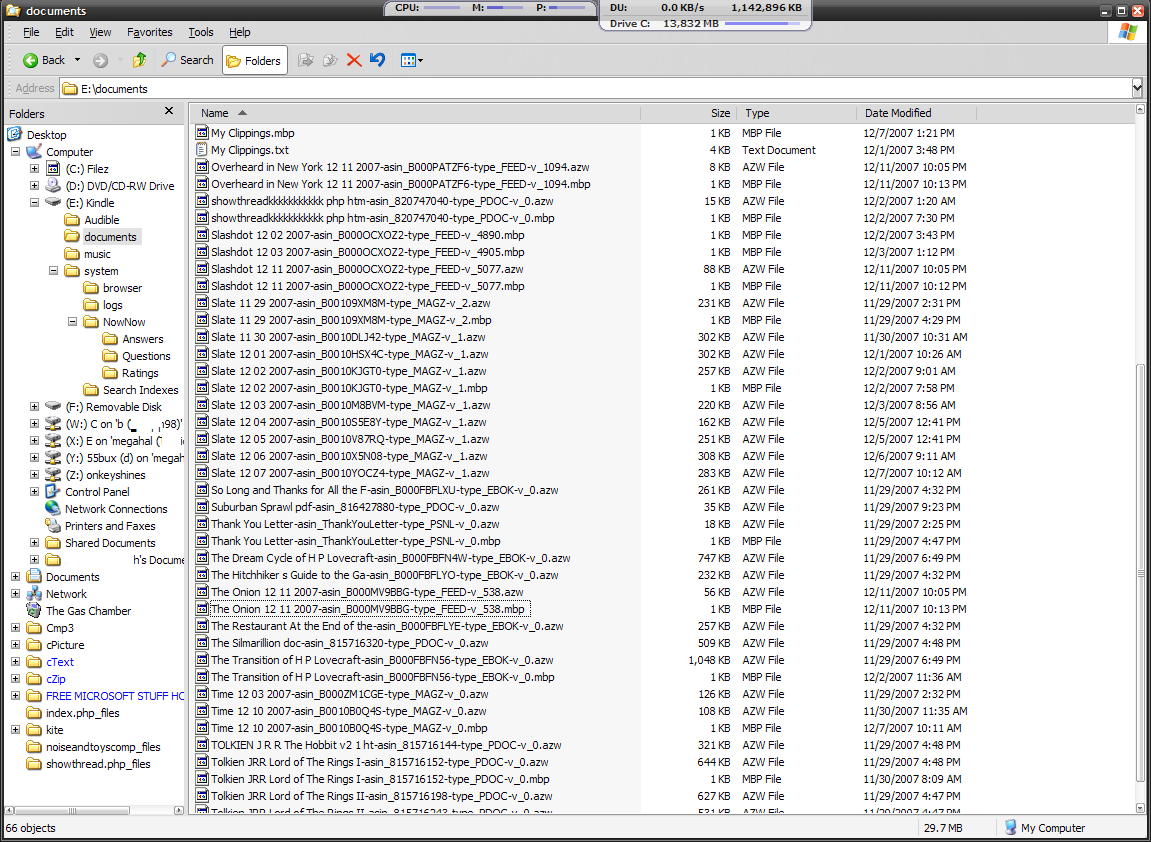Select the Ratings folder icon in tree

pyautogui.click(x=110, y=373)
